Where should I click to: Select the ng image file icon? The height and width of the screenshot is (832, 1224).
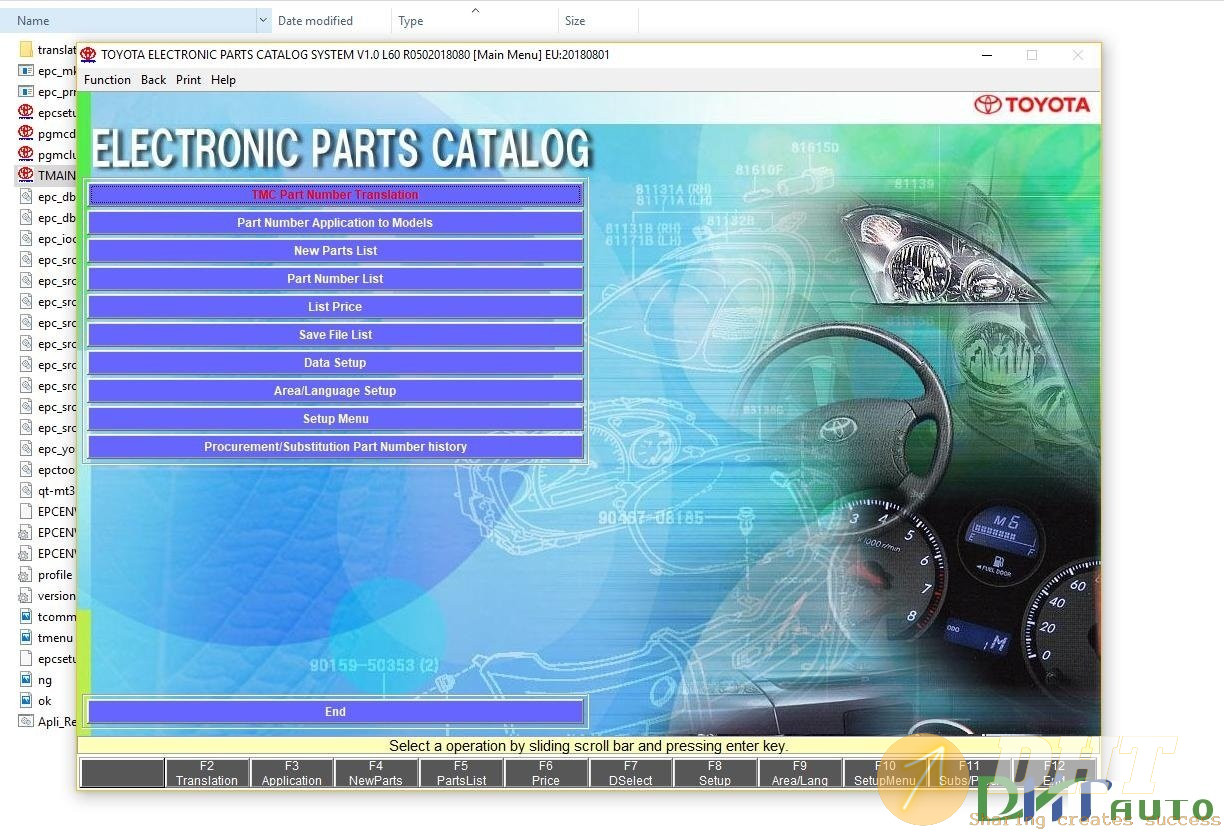tap(27, 680)
